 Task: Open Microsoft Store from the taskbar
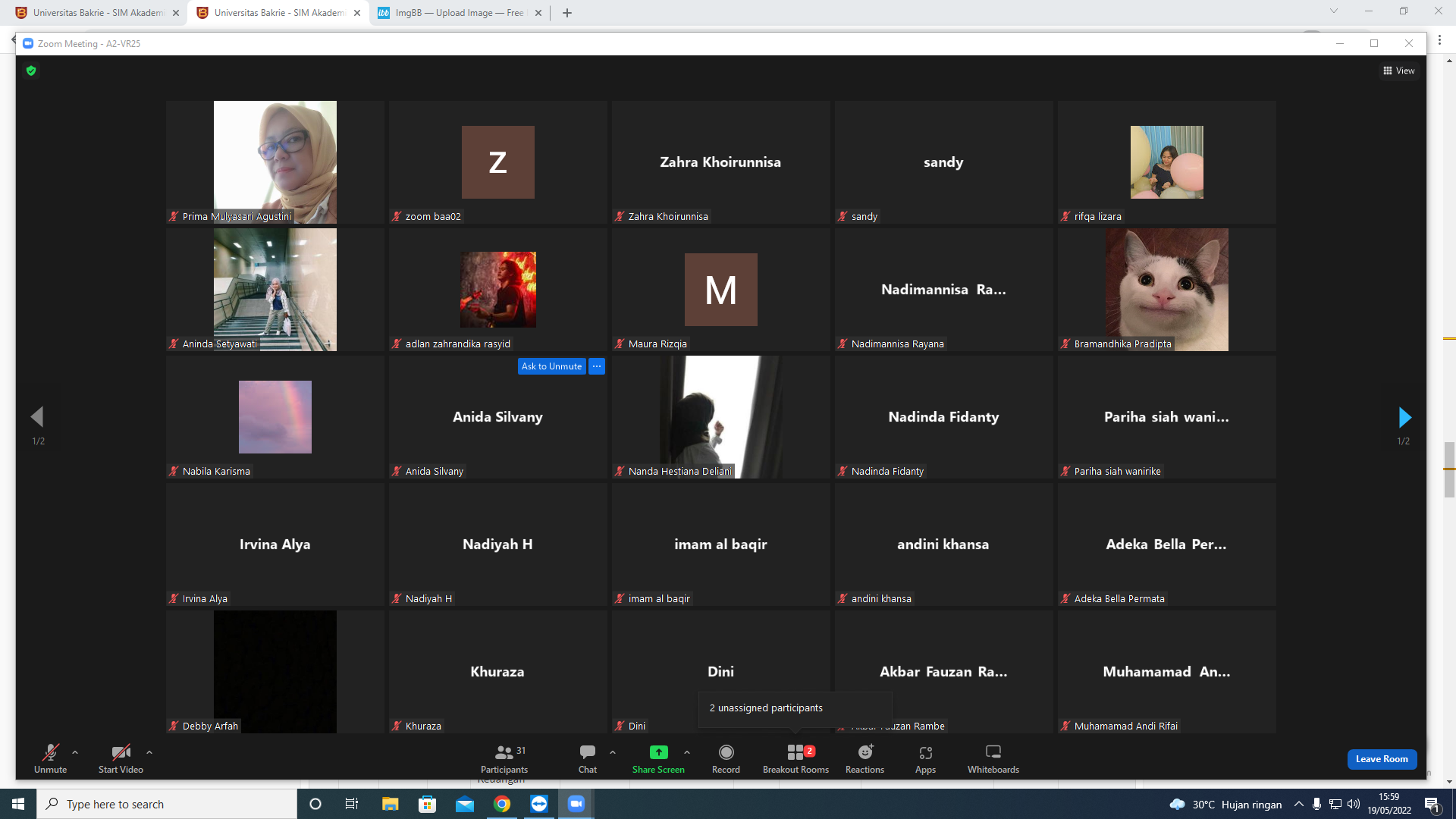pos(428,804)
